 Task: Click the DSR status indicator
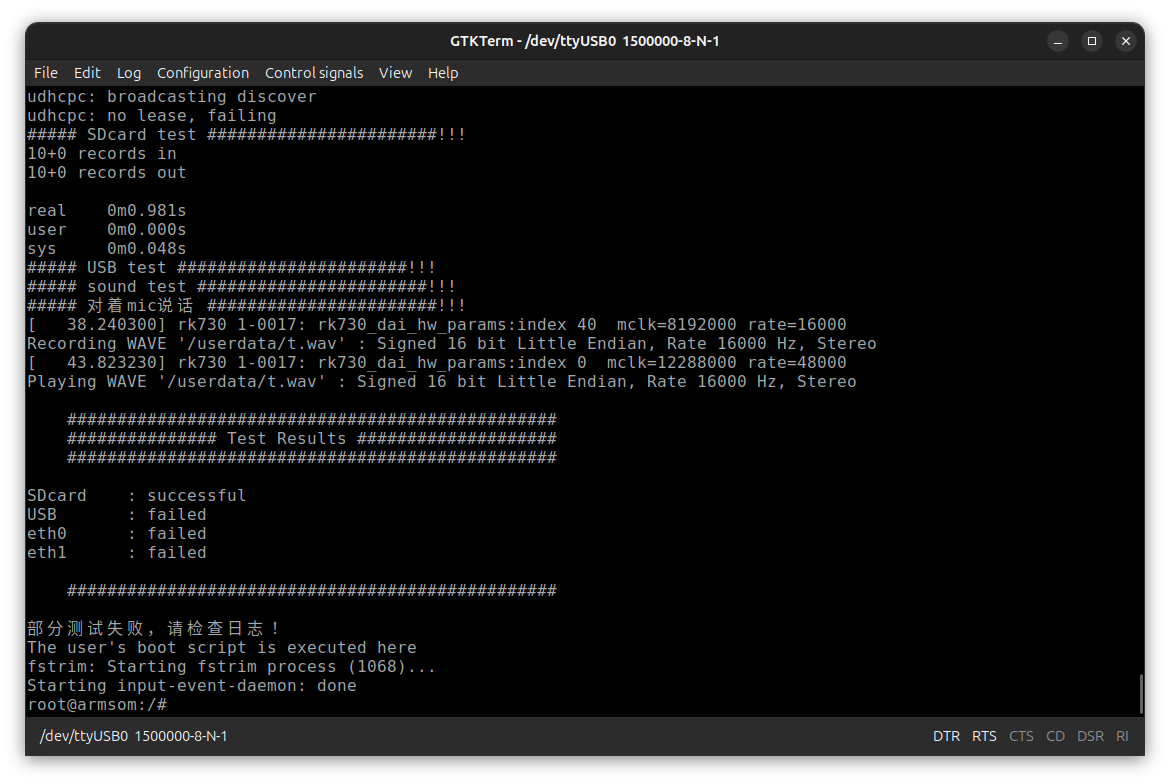coord(1090,736)
